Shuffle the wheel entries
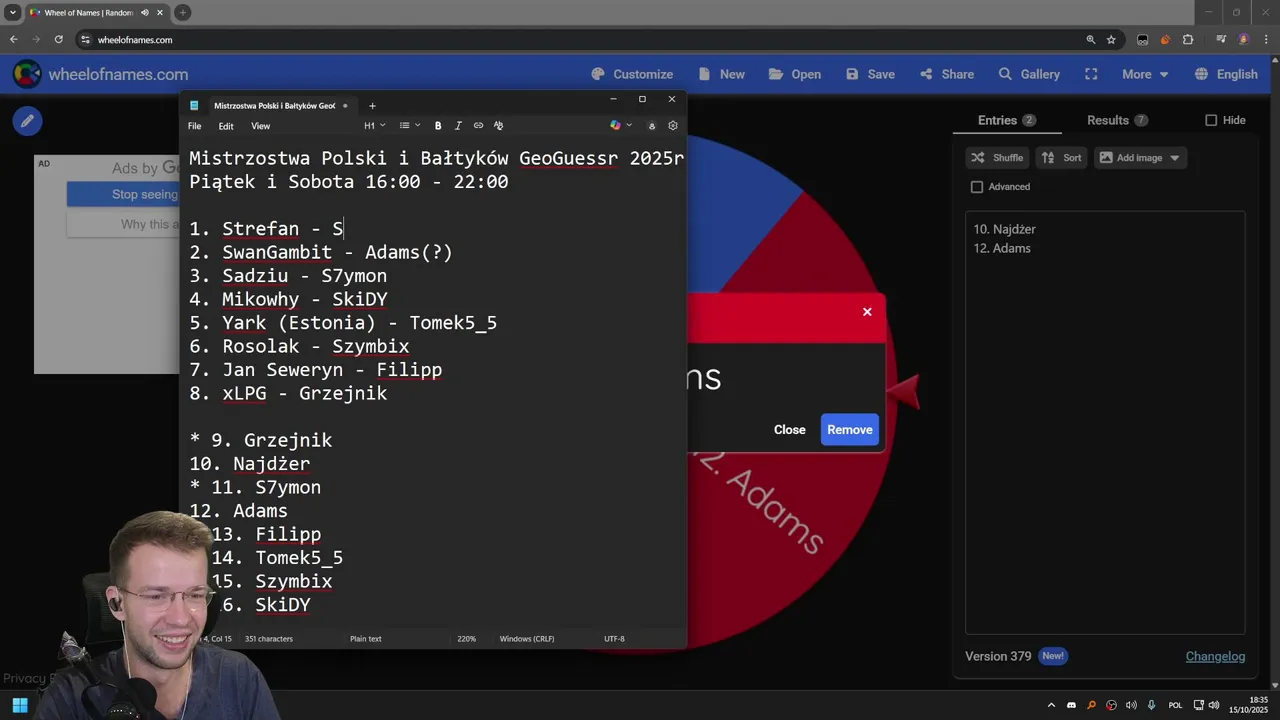The width and height of the screenshot is (1280, 720). tap(997, 158)
